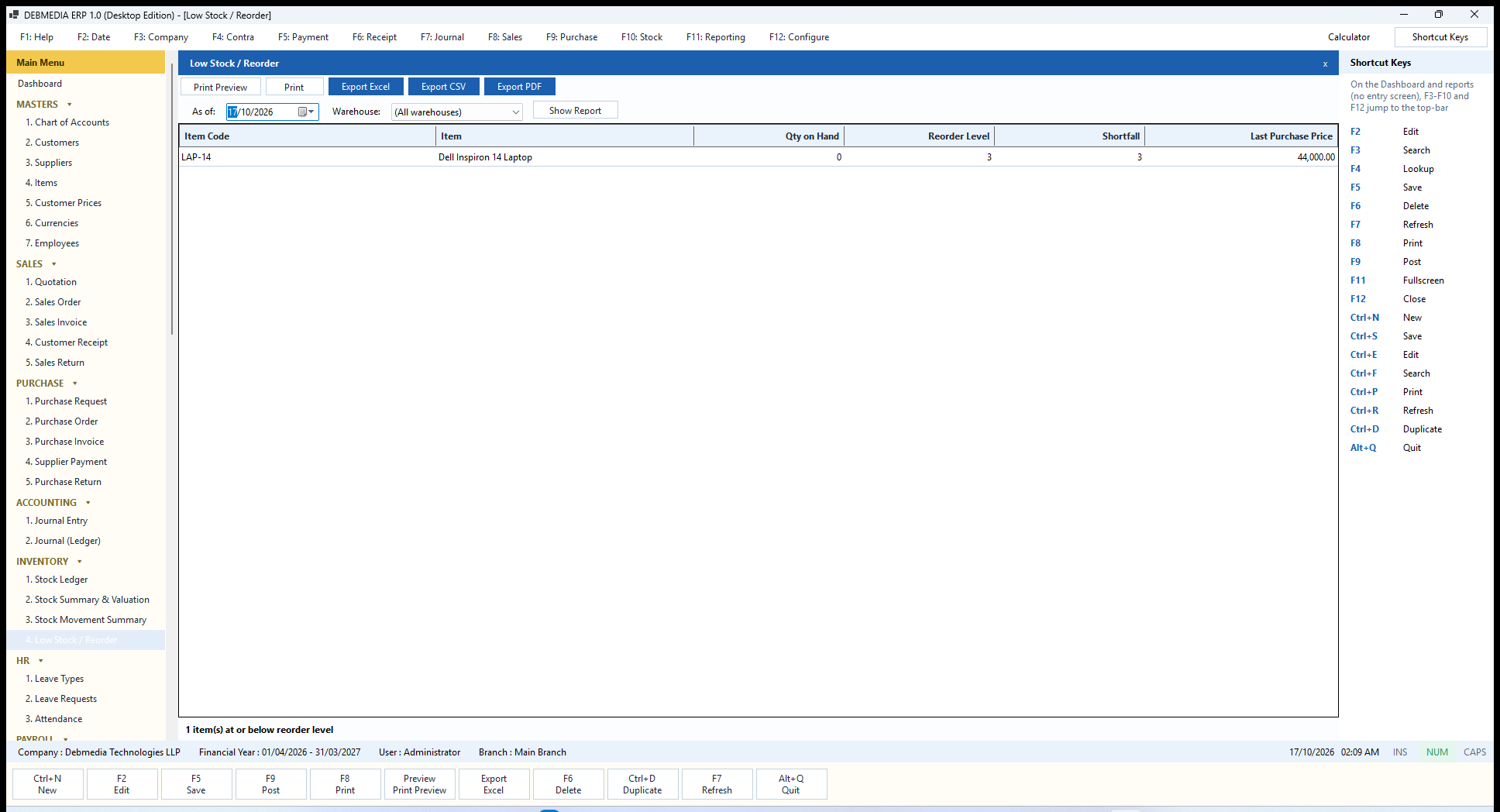Click the F9 Post bottom button

270,784
